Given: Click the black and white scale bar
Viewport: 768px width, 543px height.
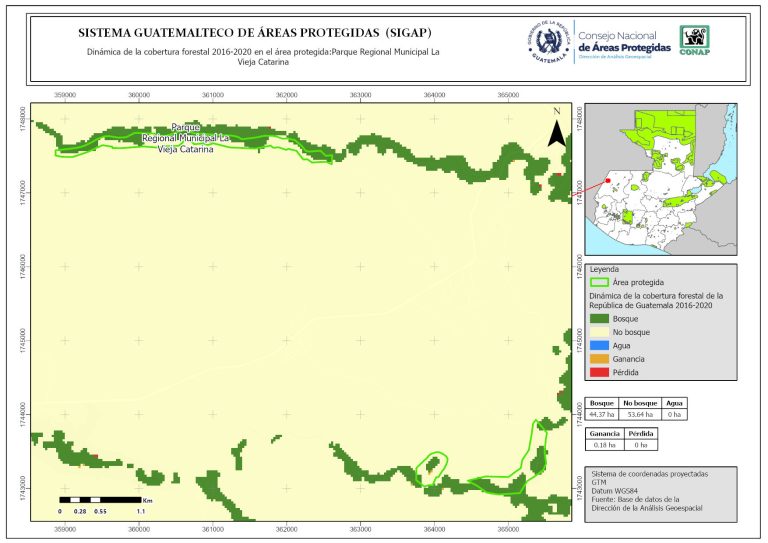Looking at the screenshot, I should click(100, 498).
